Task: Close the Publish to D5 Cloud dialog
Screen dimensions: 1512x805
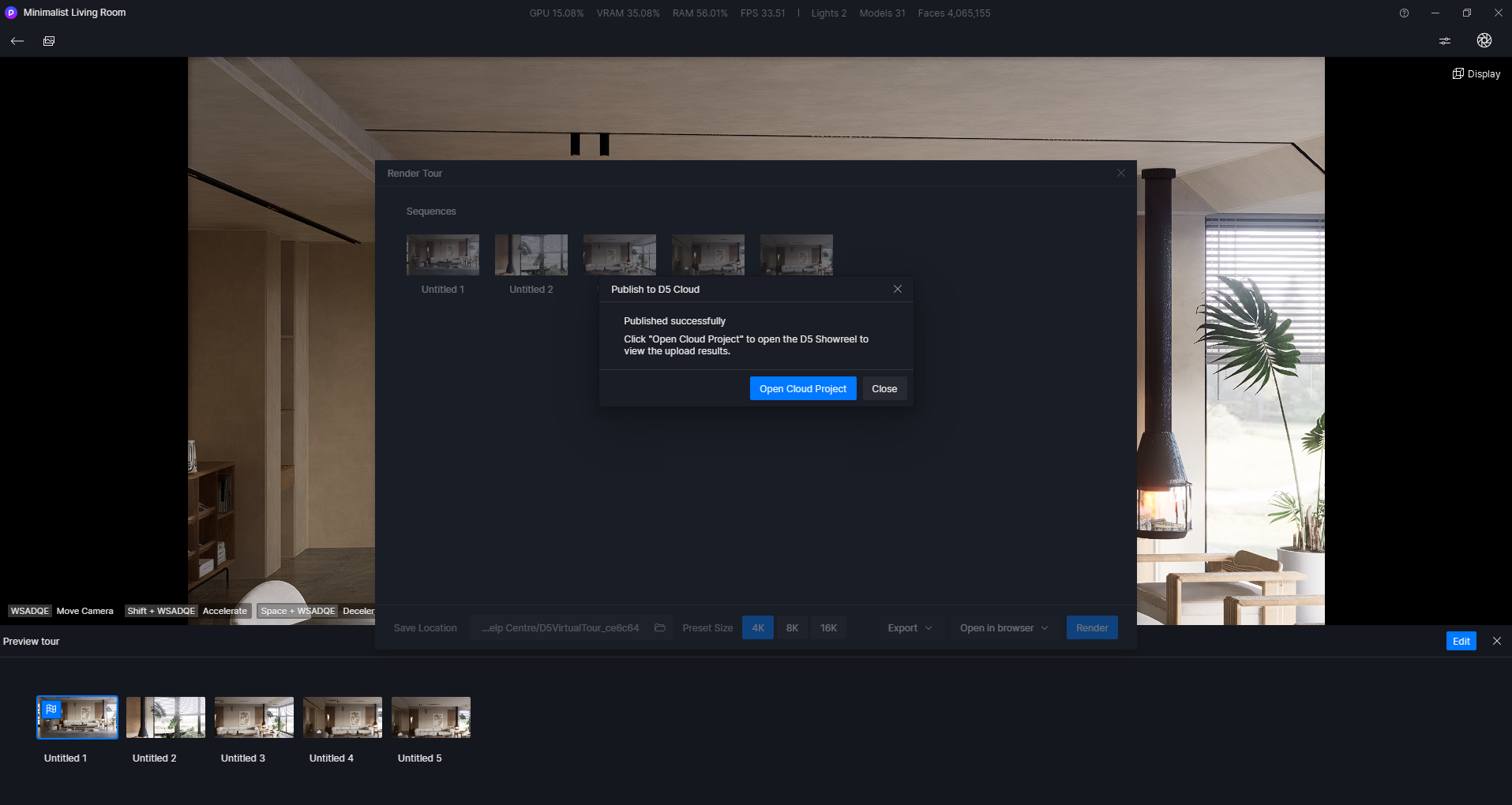Action: click(898, 289)
